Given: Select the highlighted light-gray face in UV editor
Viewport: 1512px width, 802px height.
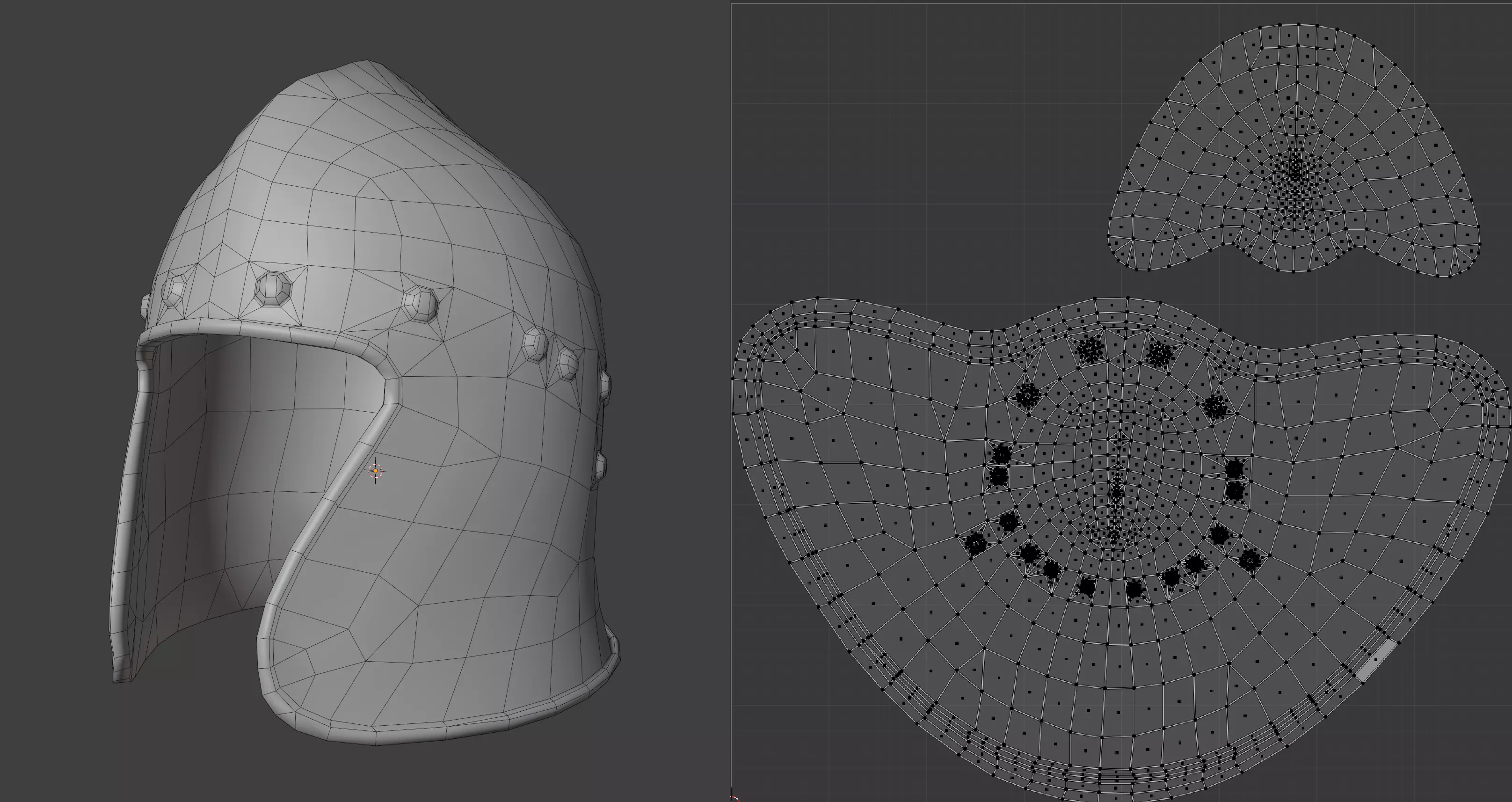Looking at the screenshot, I should (x=1376, y=661).
